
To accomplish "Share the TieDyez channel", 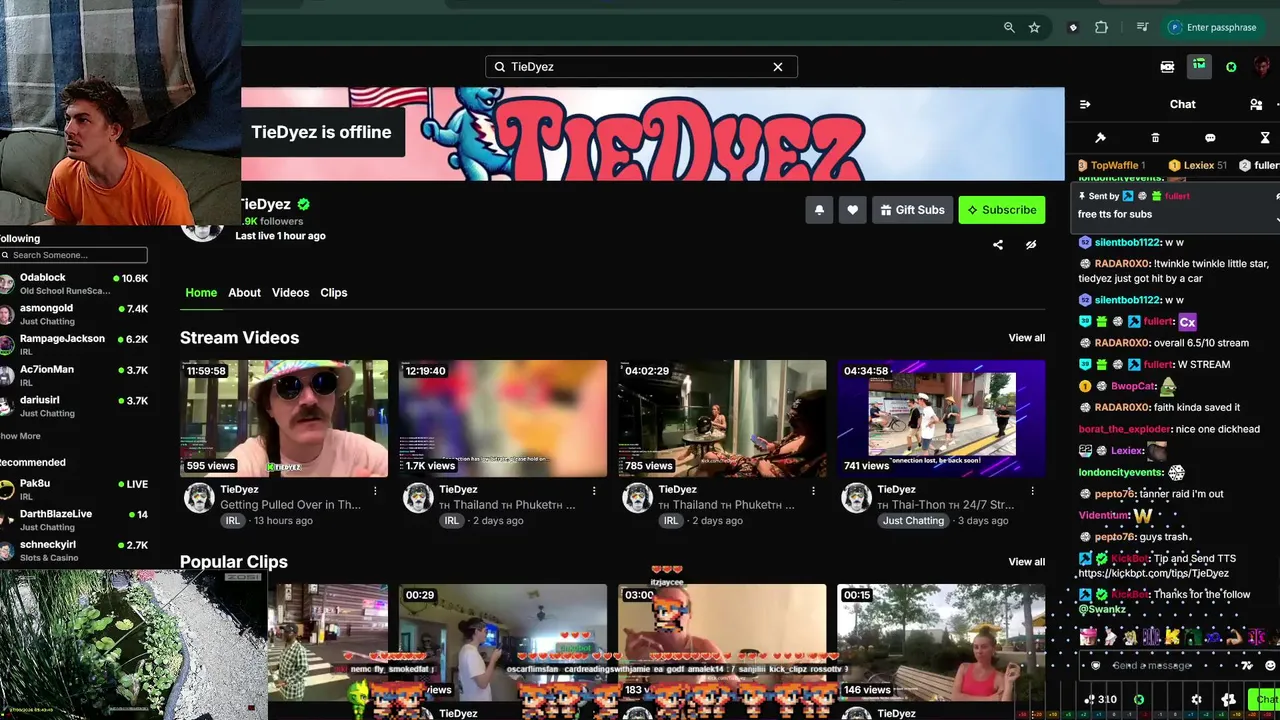I will pyautogui.click(x=997, y=245).
